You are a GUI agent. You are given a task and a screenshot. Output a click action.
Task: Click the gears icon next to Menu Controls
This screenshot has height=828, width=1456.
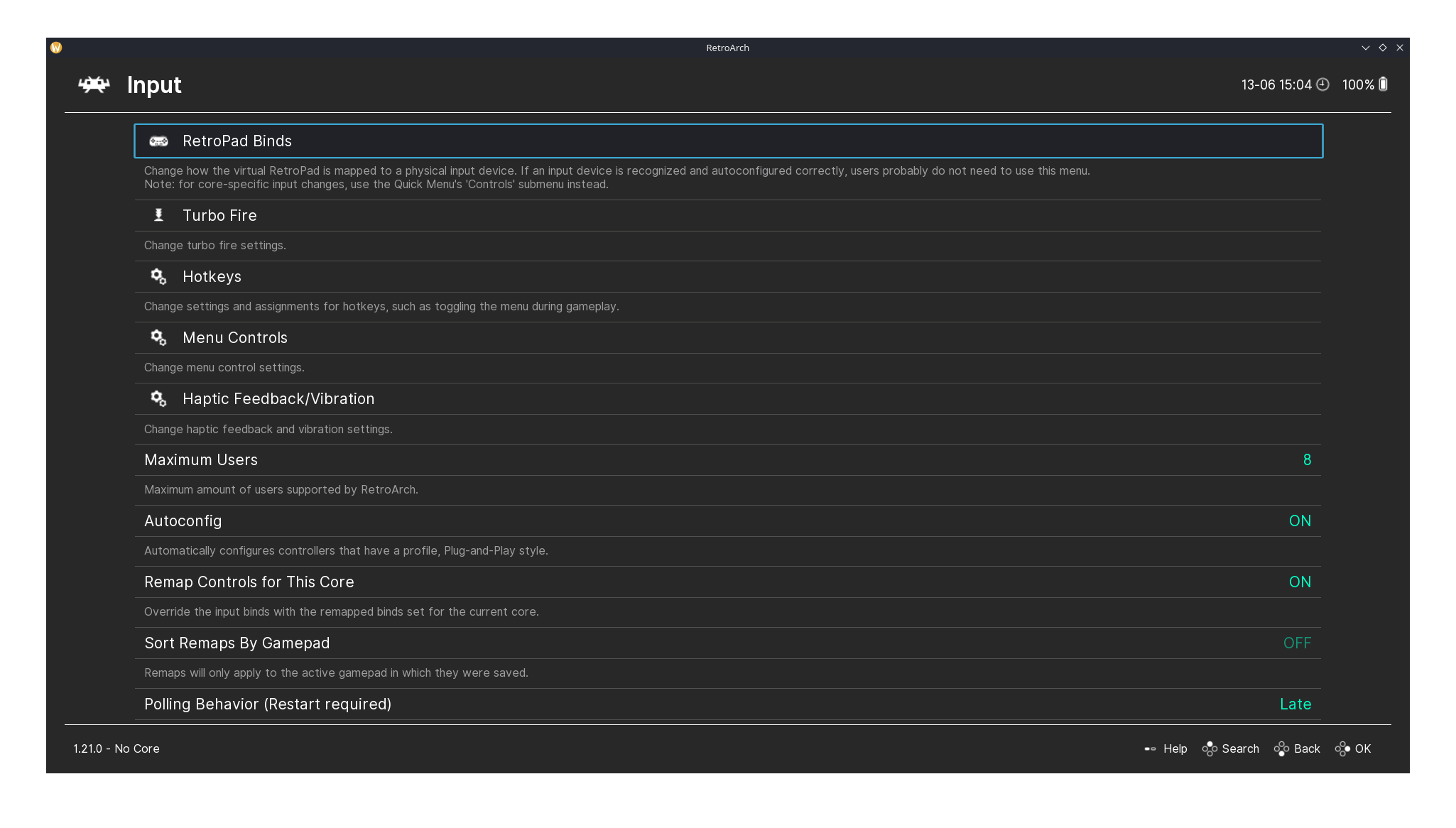158,338
